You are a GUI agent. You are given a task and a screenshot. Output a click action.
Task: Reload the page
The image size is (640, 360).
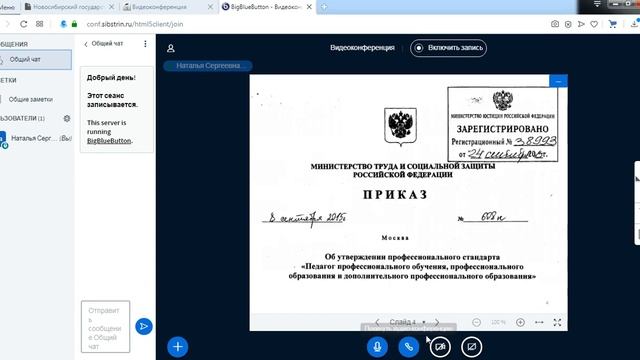(24, 24)
